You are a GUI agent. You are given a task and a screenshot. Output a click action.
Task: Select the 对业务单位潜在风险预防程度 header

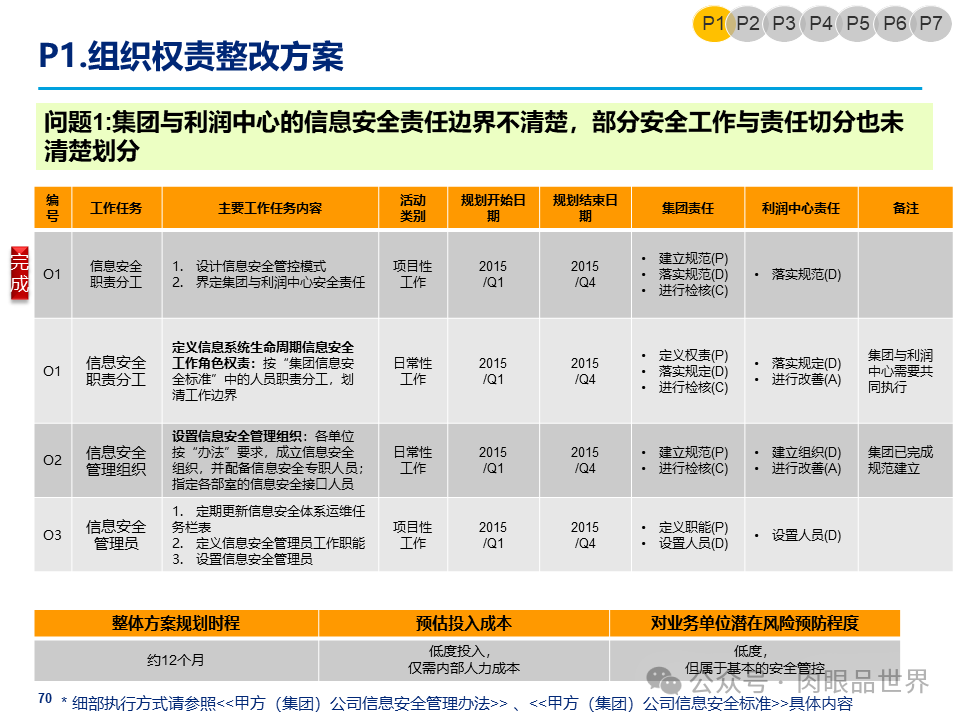[754, 623]
